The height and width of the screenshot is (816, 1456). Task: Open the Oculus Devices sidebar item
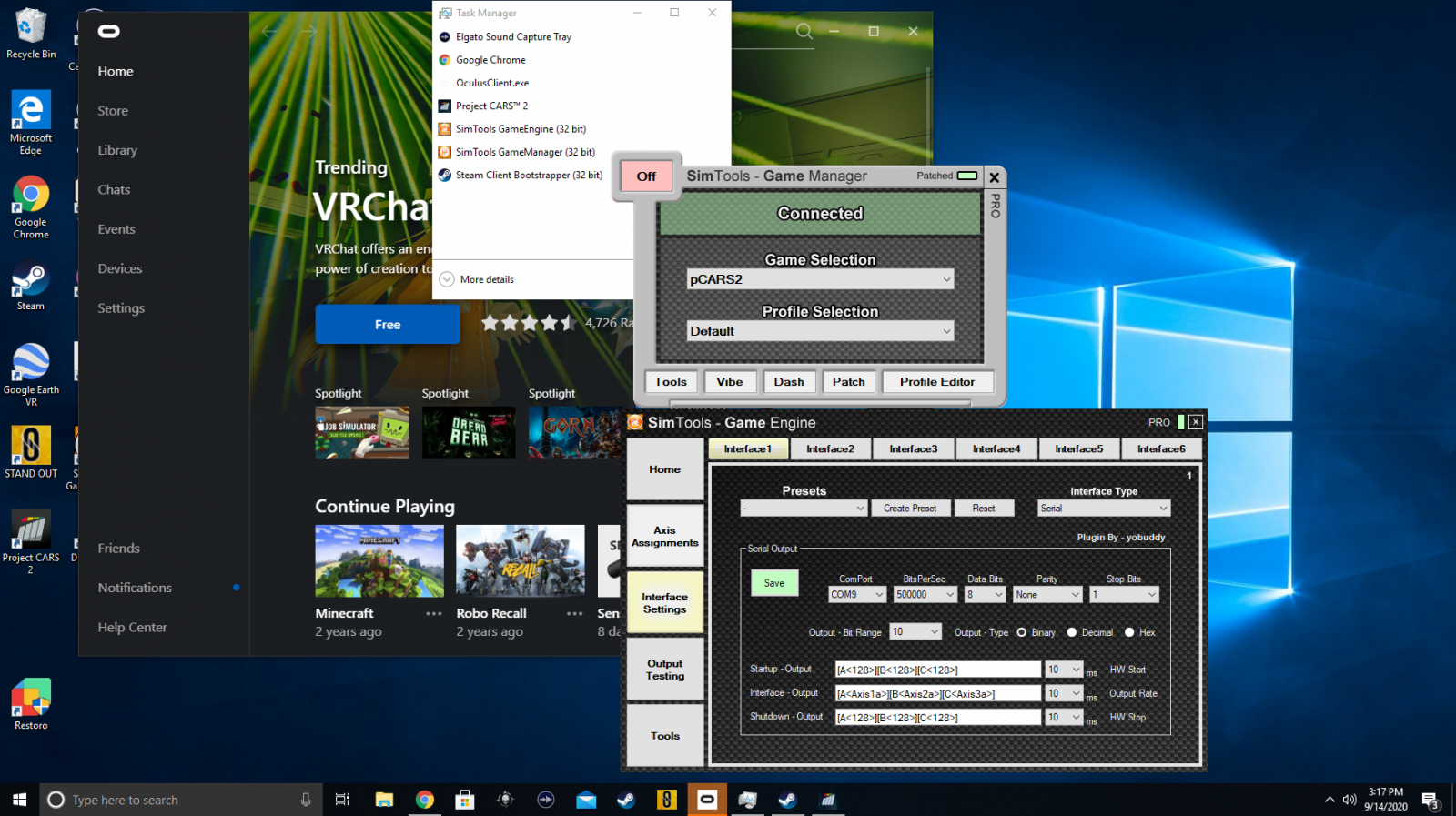(x=120, y=268)
